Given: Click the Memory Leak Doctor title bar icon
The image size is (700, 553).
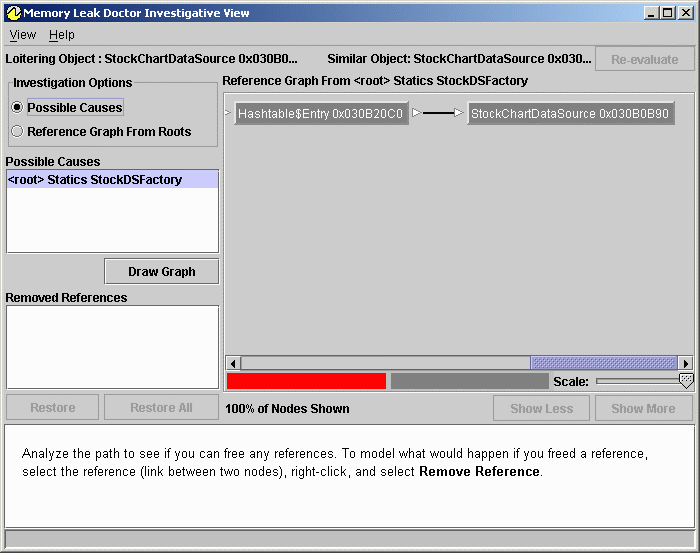Looking at the screenshot, I should click(12, 13).
